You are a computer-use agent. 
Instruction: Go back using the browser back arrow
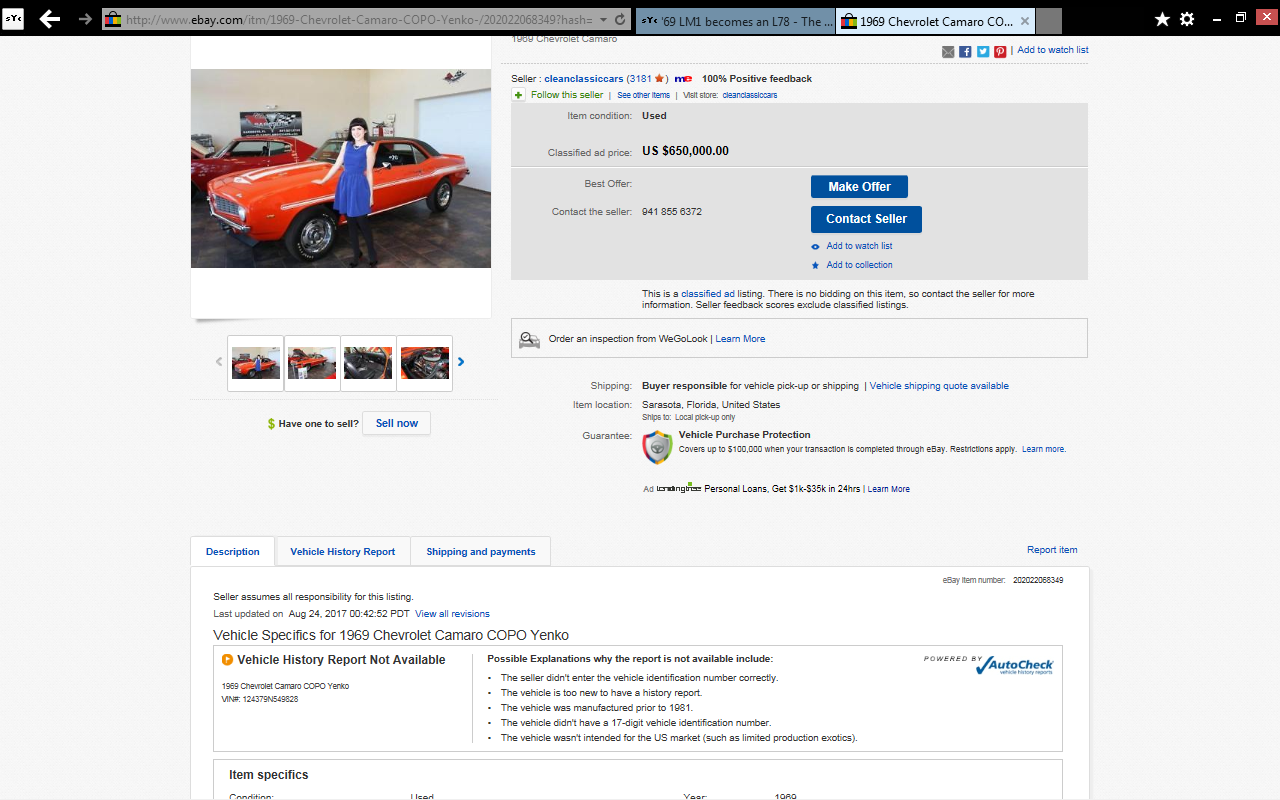[x=49, y=19]
